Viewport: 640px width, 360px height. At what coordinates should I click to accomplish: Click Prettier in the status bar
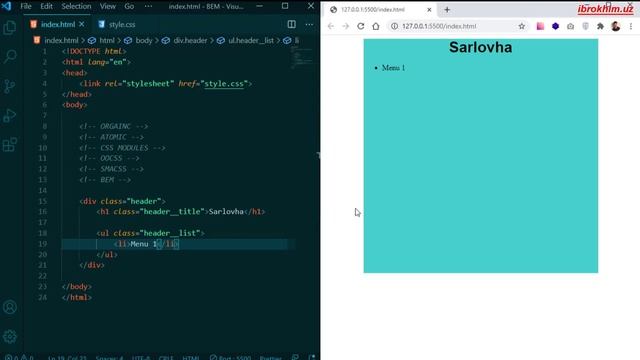(271, 358)
